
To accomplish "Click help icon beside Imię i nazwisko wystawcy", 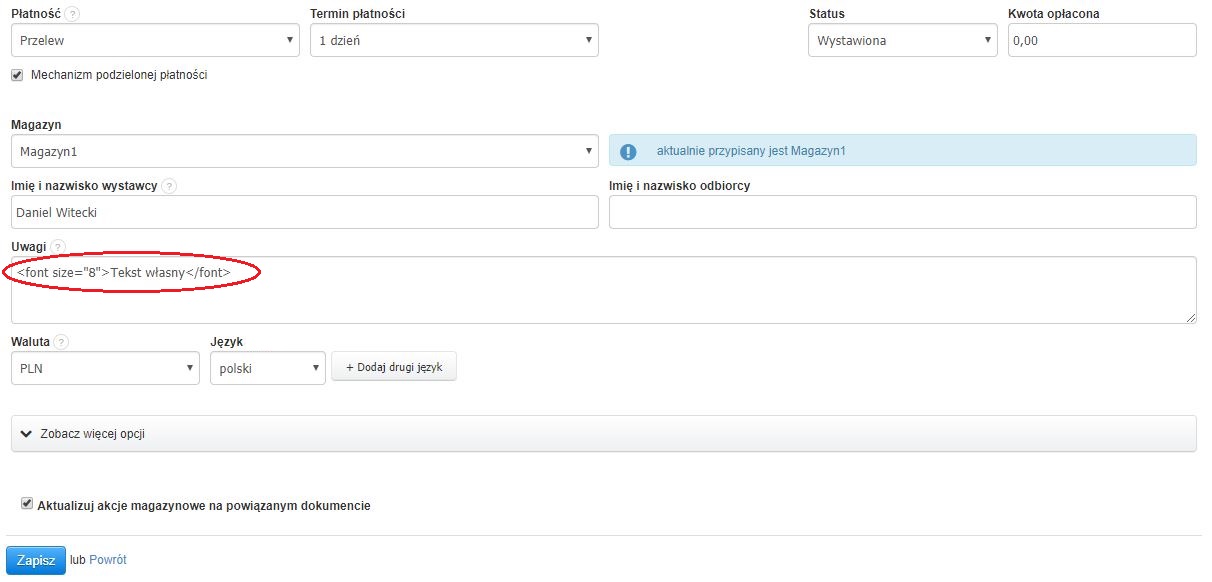I will click(169, 186).
